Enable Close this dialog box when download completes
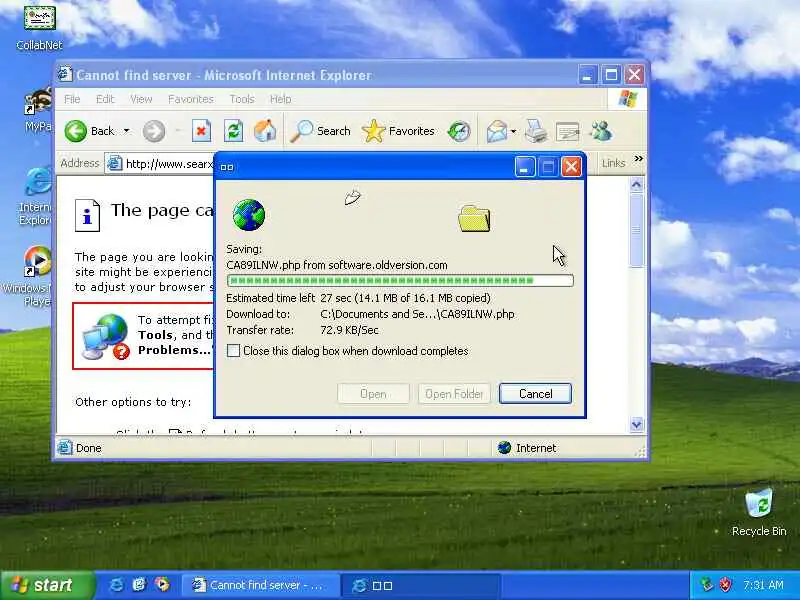The width and height of the screenshot is (800, 600). 233,351
